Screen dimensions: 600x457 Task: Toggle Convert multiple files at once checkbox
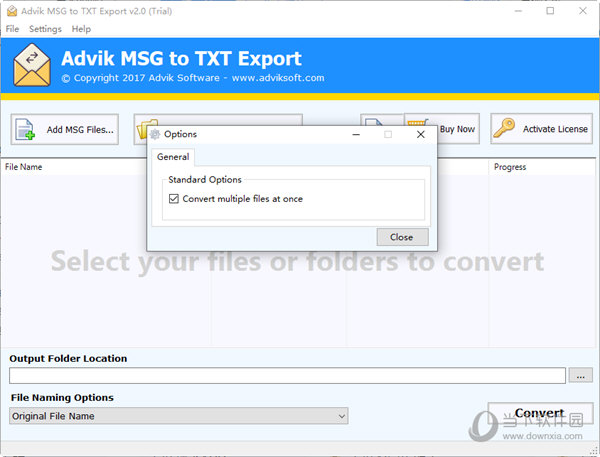pyautogui.click(x=174, y=199)
